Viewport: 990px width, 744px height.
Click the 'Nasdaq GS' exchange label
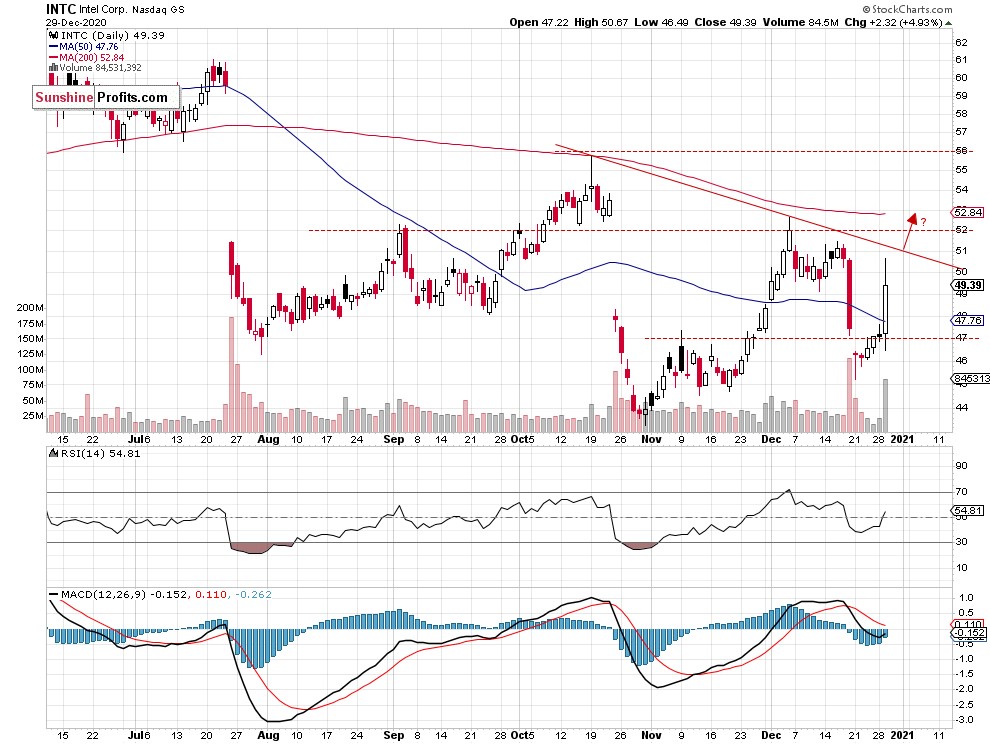[158, 10]
